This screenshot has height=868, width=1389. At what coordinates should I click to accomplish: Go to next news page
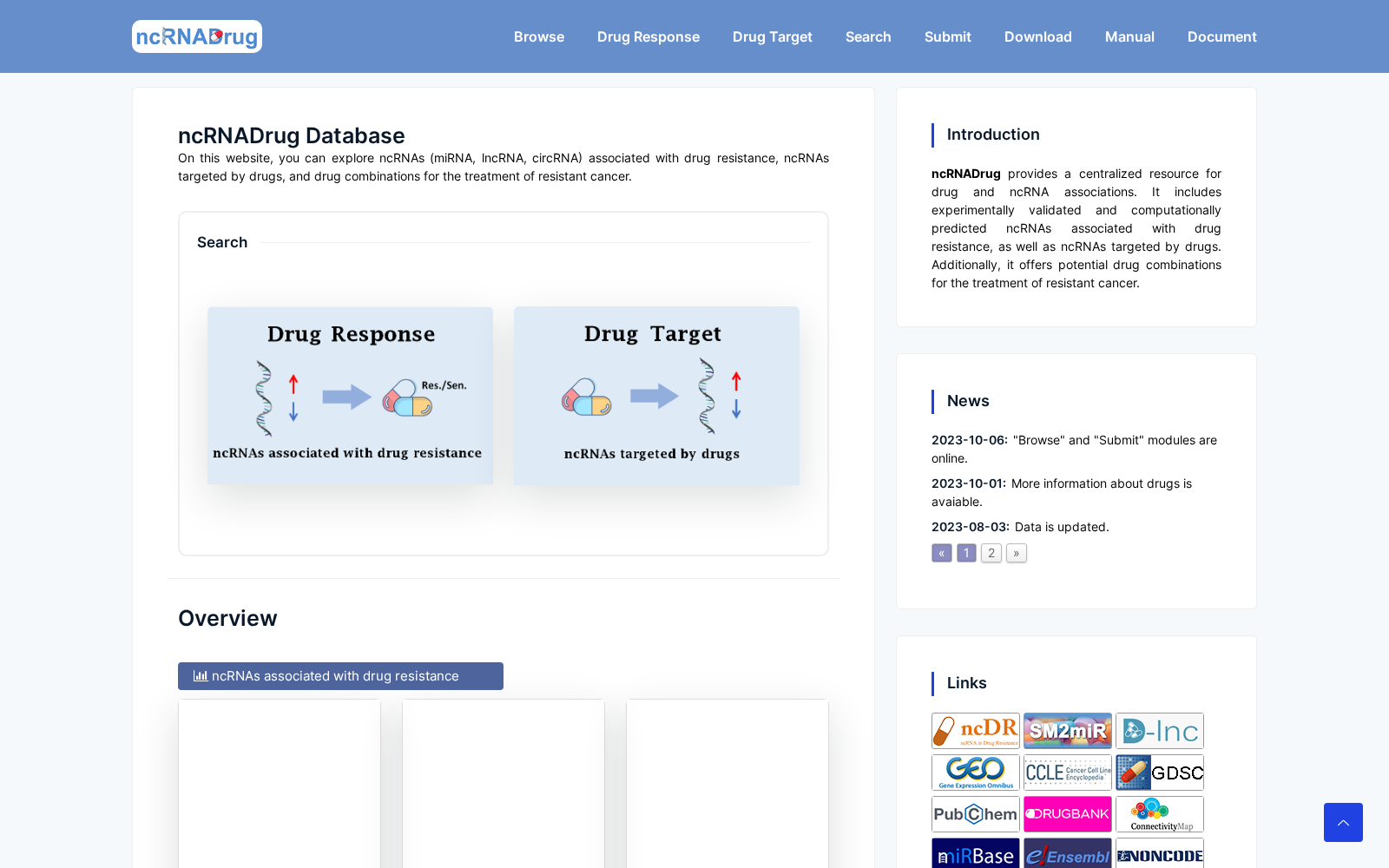[x=1017, y=553]
